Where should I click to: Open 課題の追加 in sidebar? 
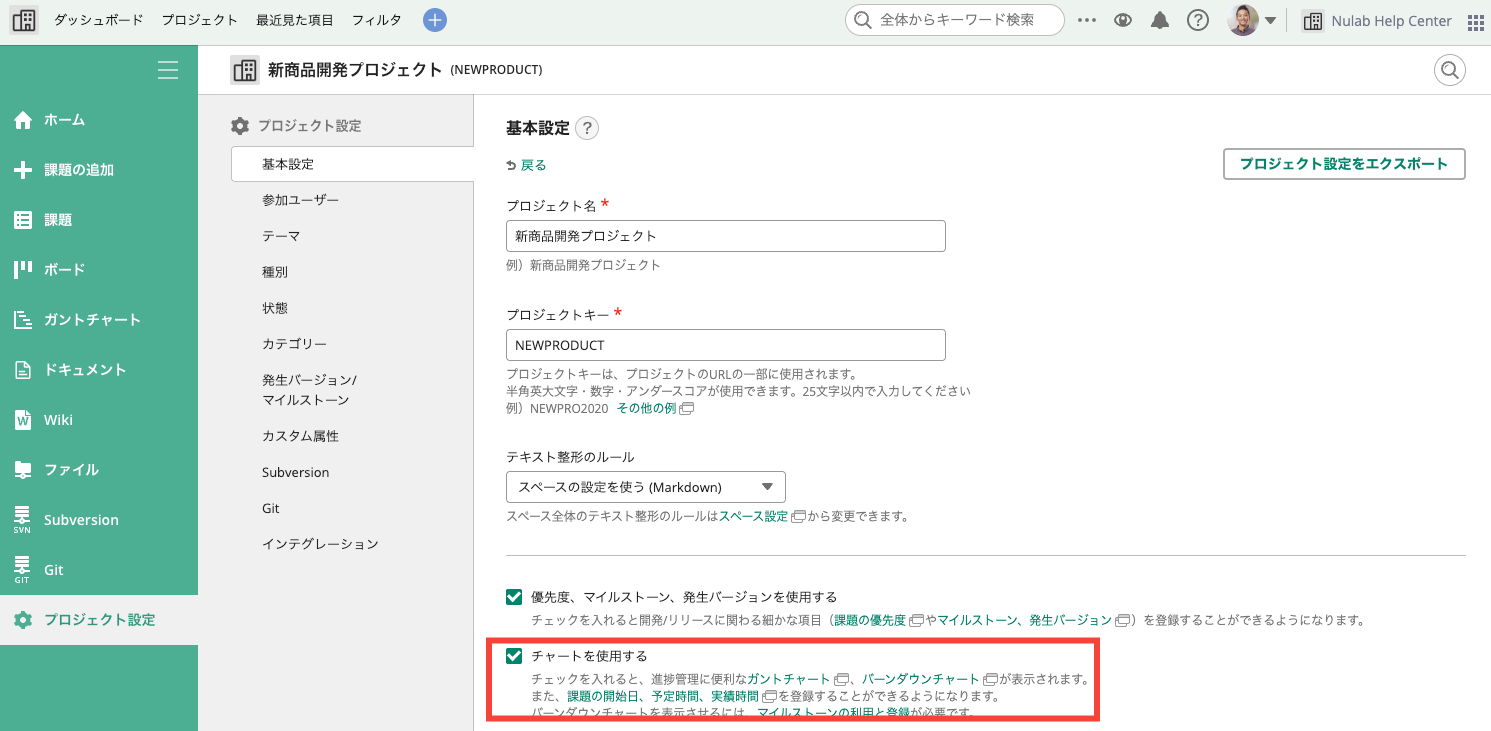99,170
